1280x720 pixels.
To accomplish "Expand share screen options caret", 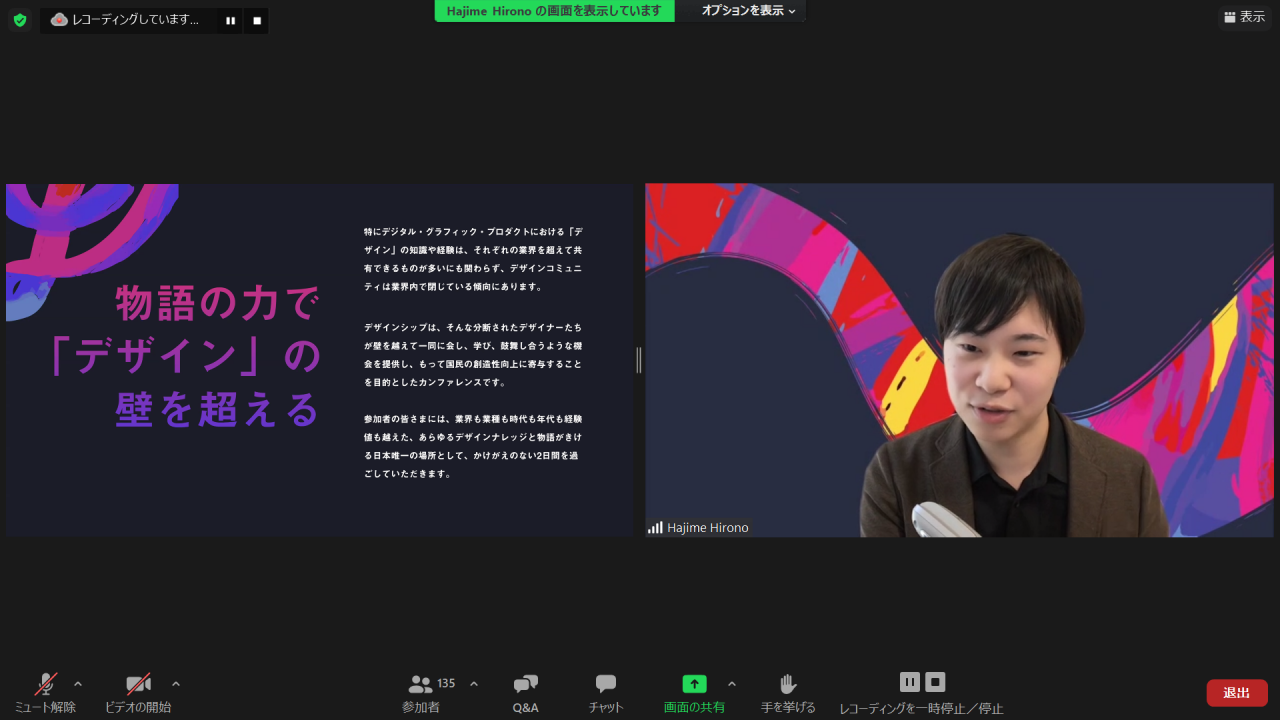I will pos(732,684).
